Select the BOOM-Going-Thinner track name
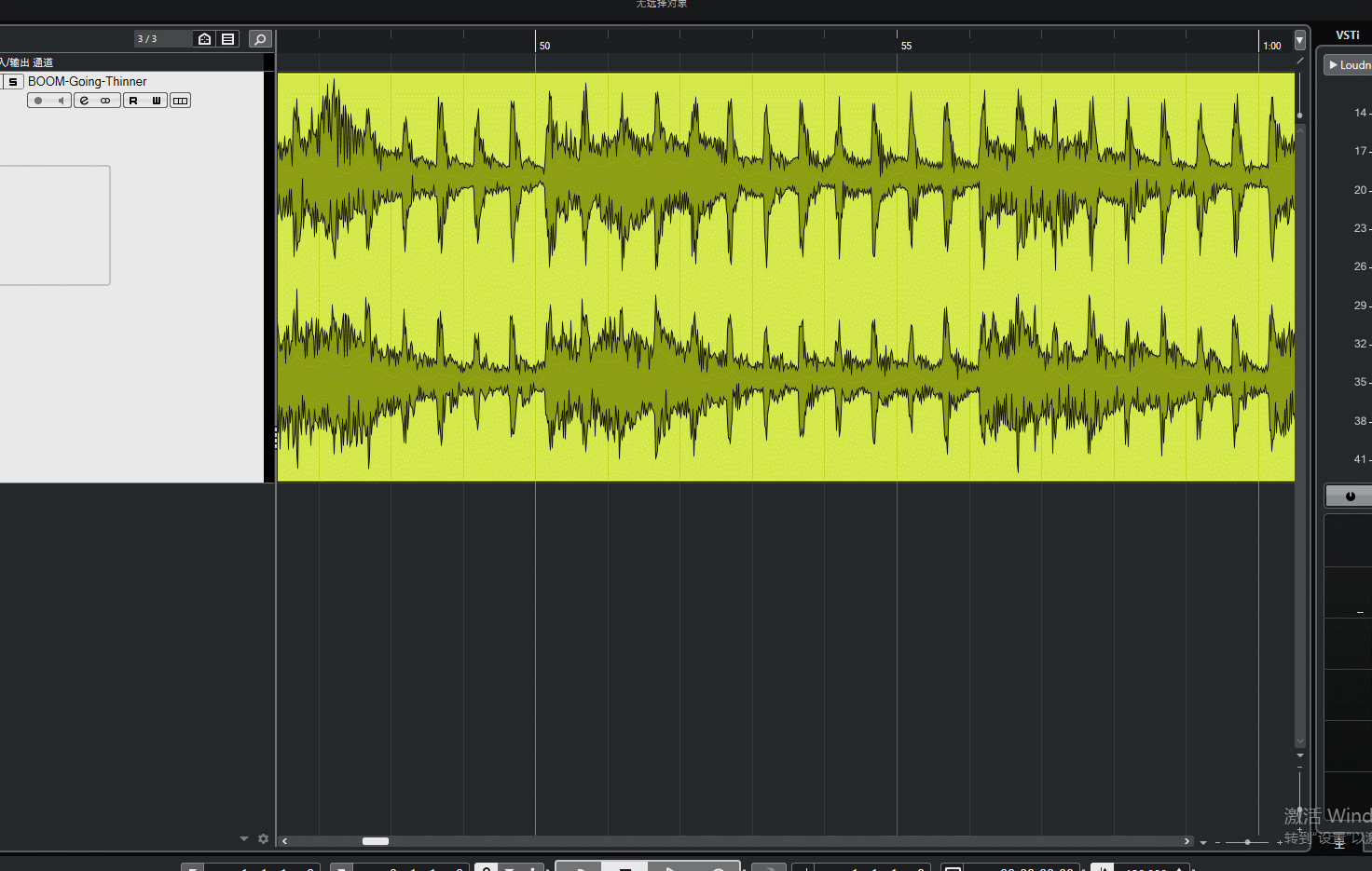1372x871 pixels. coord(88,82)
